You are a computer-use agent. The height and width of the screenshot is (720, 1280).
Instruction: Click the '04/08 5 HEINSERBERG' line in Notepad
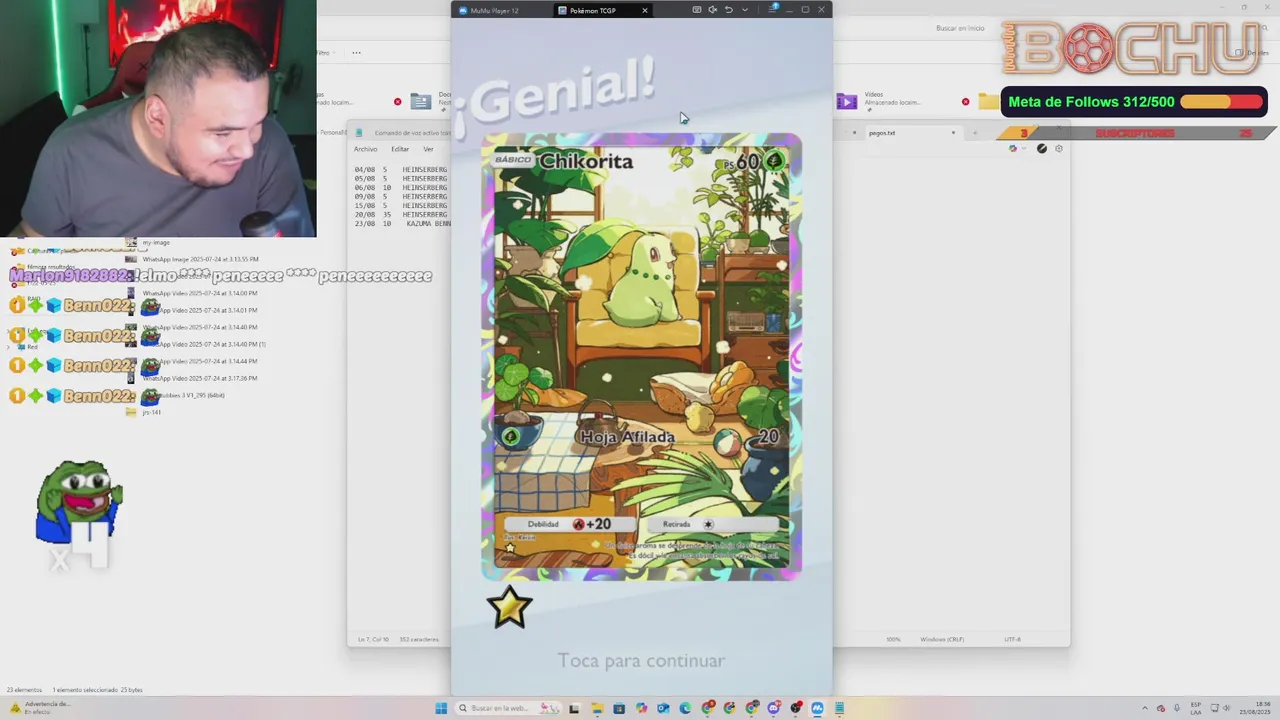(401, 170)
